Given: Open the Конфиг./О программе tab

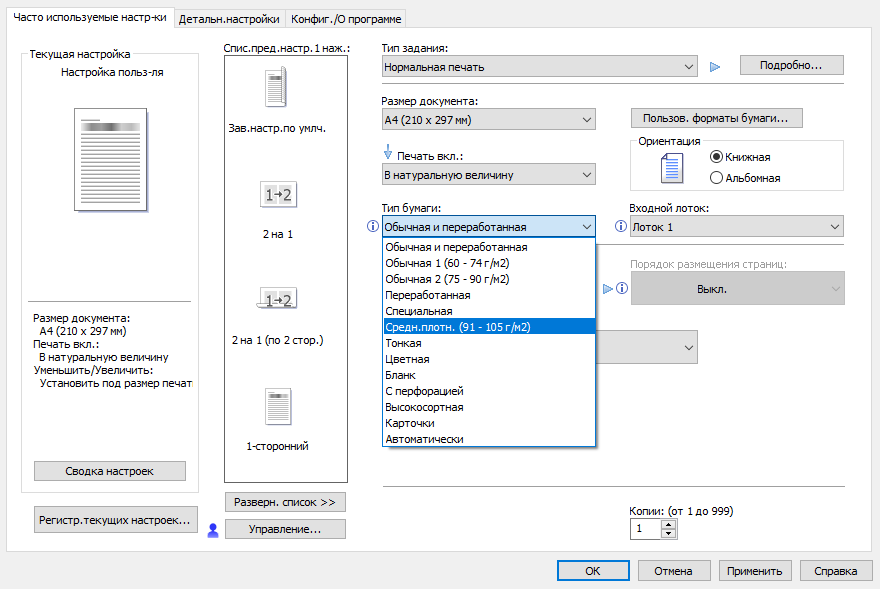Looking at the screenshot, I should tap(347, 19).
